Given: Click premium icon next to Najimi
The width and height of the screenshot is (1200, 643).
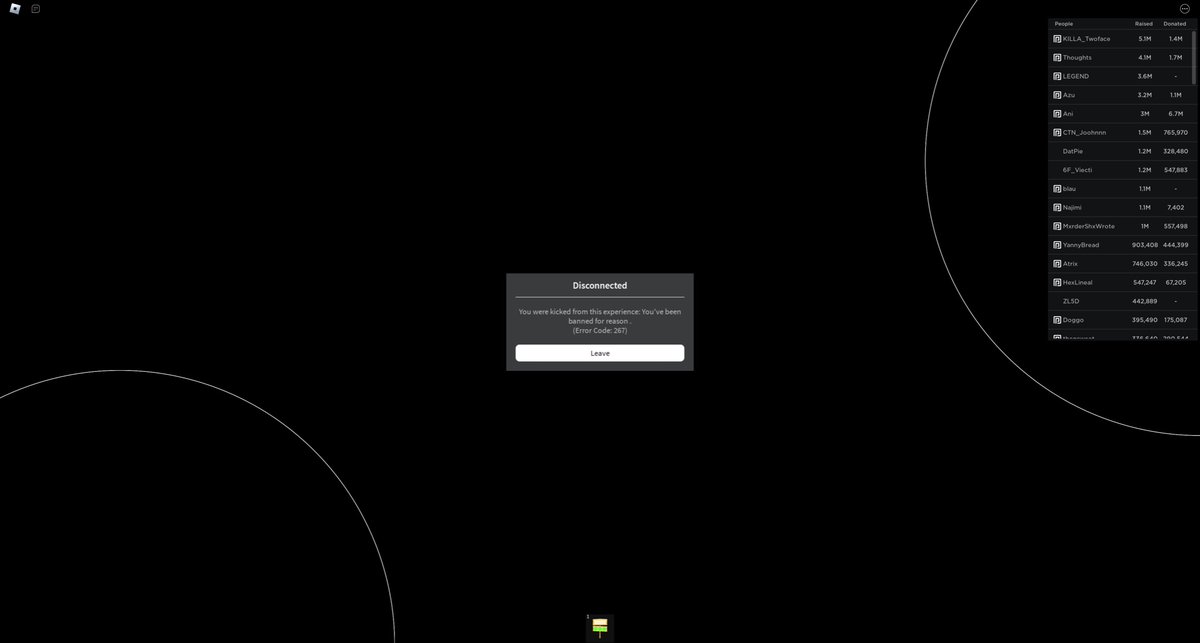Looking at the screenshot, I should [x=1057, y=207].
